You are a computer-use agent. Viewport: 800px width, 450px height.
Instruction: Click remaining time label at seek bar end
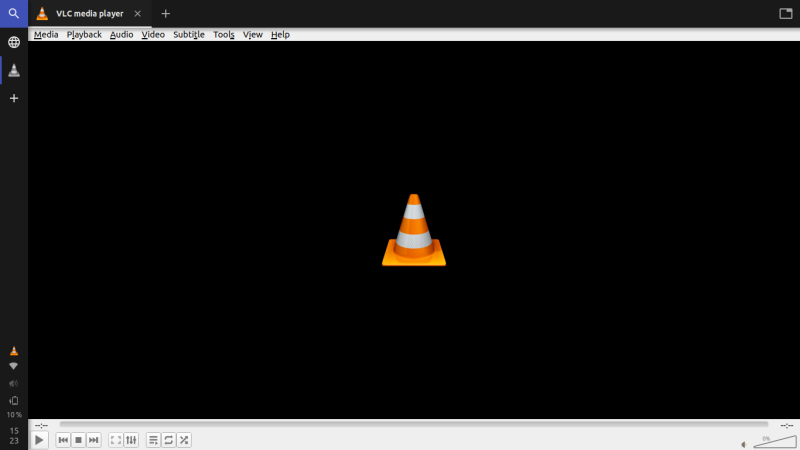(787, 425)
